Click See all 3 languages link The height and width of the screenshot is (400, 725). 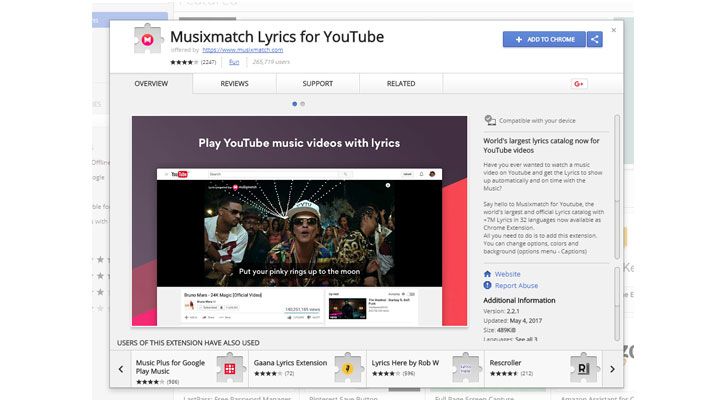point(526,339)
